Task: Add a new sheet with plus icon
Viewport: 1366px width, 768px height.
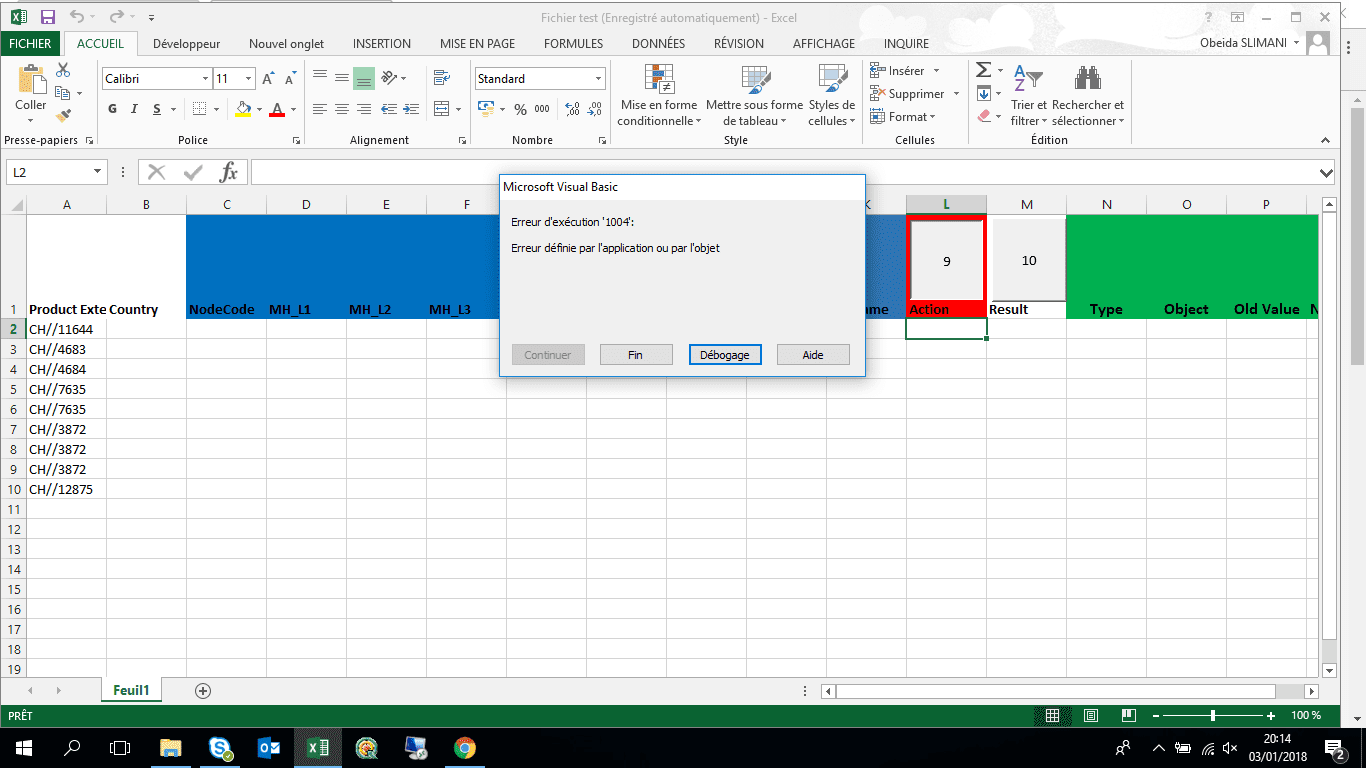Action: [203, 691]
